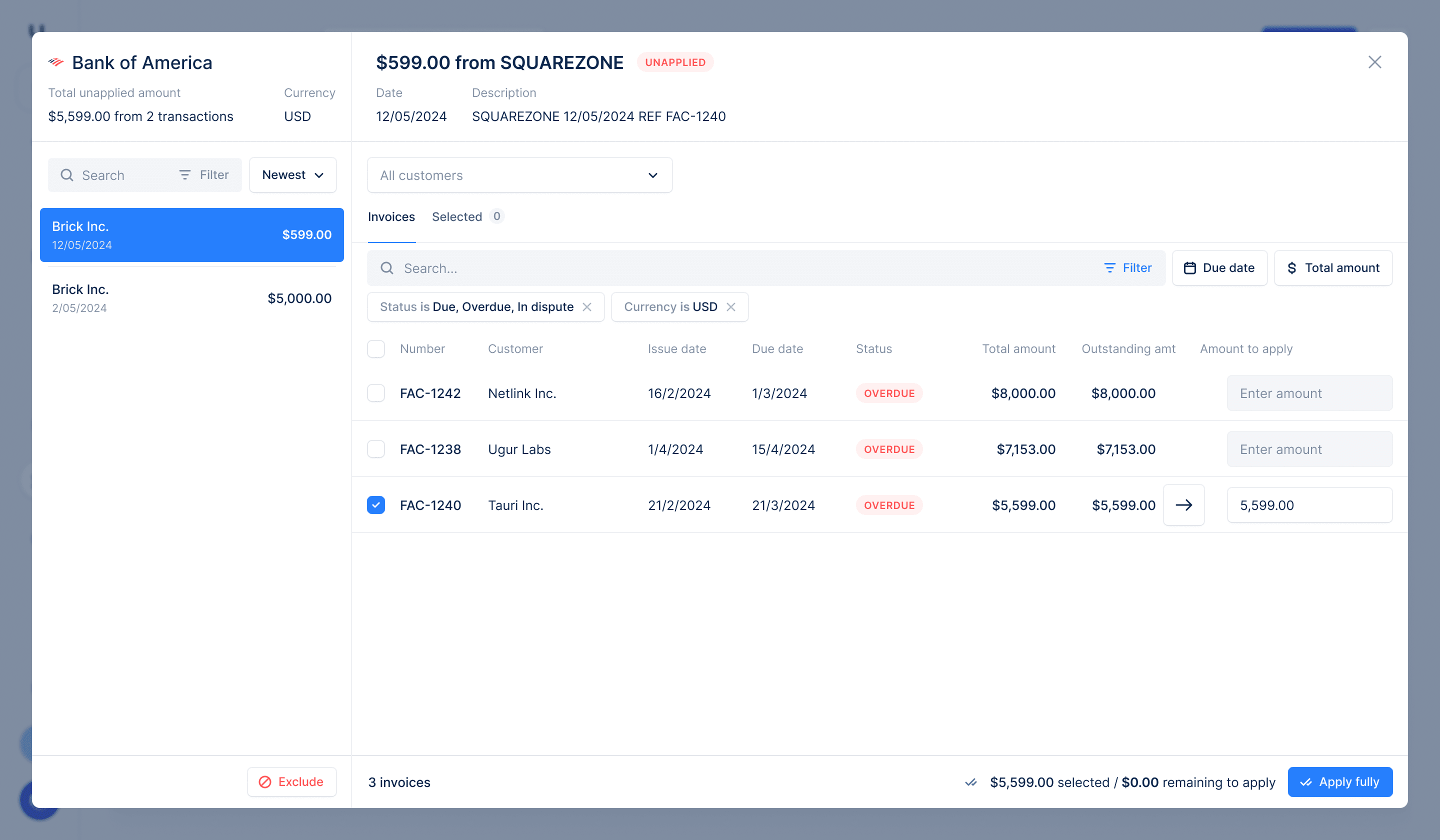Image resolution: width=1440 pixels, height=840 pixels.
Task: Remove the Currency is USD filter chip
Action: pos(731,307)
